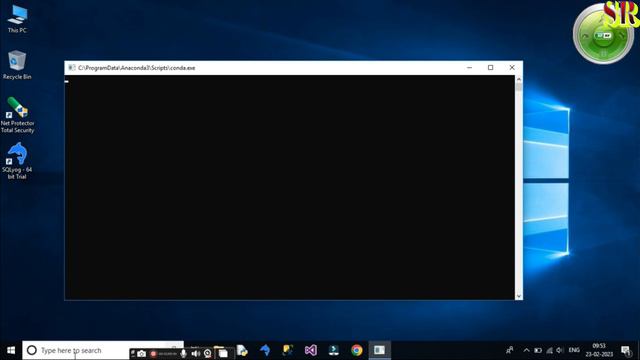This screenshot has height=360, width=640.
Task: Open the network signal tray icon
Action: (x=549, y=350)
